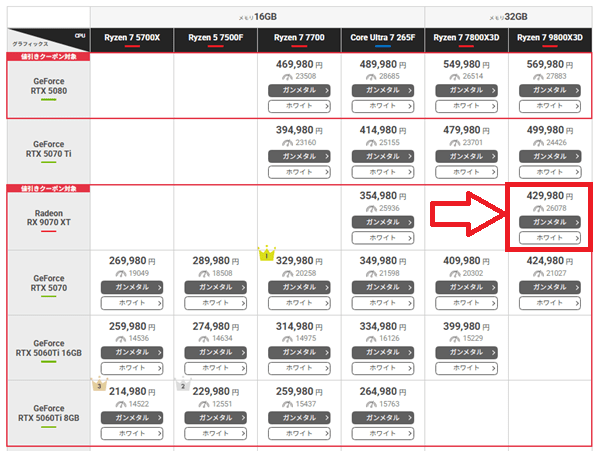
Task: Click price 569,980円
Action: [549, 64]
